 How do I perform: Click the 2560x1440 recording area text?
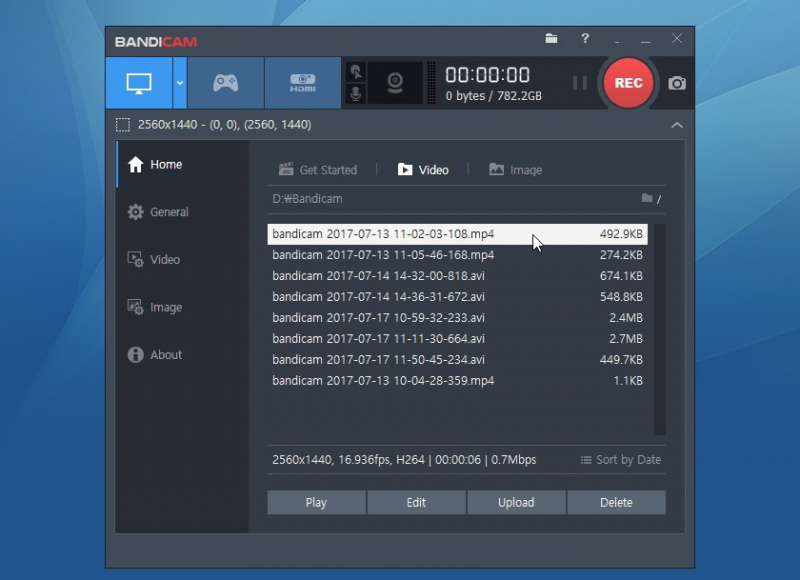224,125
